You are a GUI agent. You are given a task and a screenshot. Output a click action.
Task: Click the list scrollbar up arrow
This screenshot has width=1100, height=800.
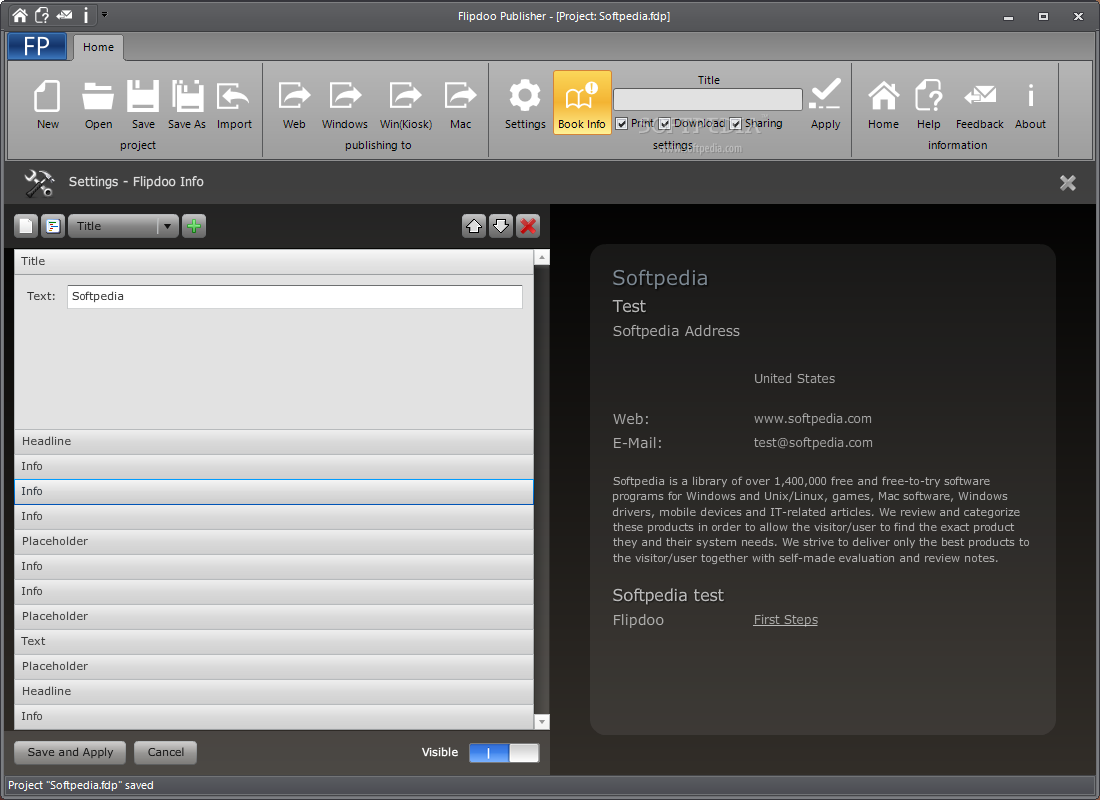point(542,258)
